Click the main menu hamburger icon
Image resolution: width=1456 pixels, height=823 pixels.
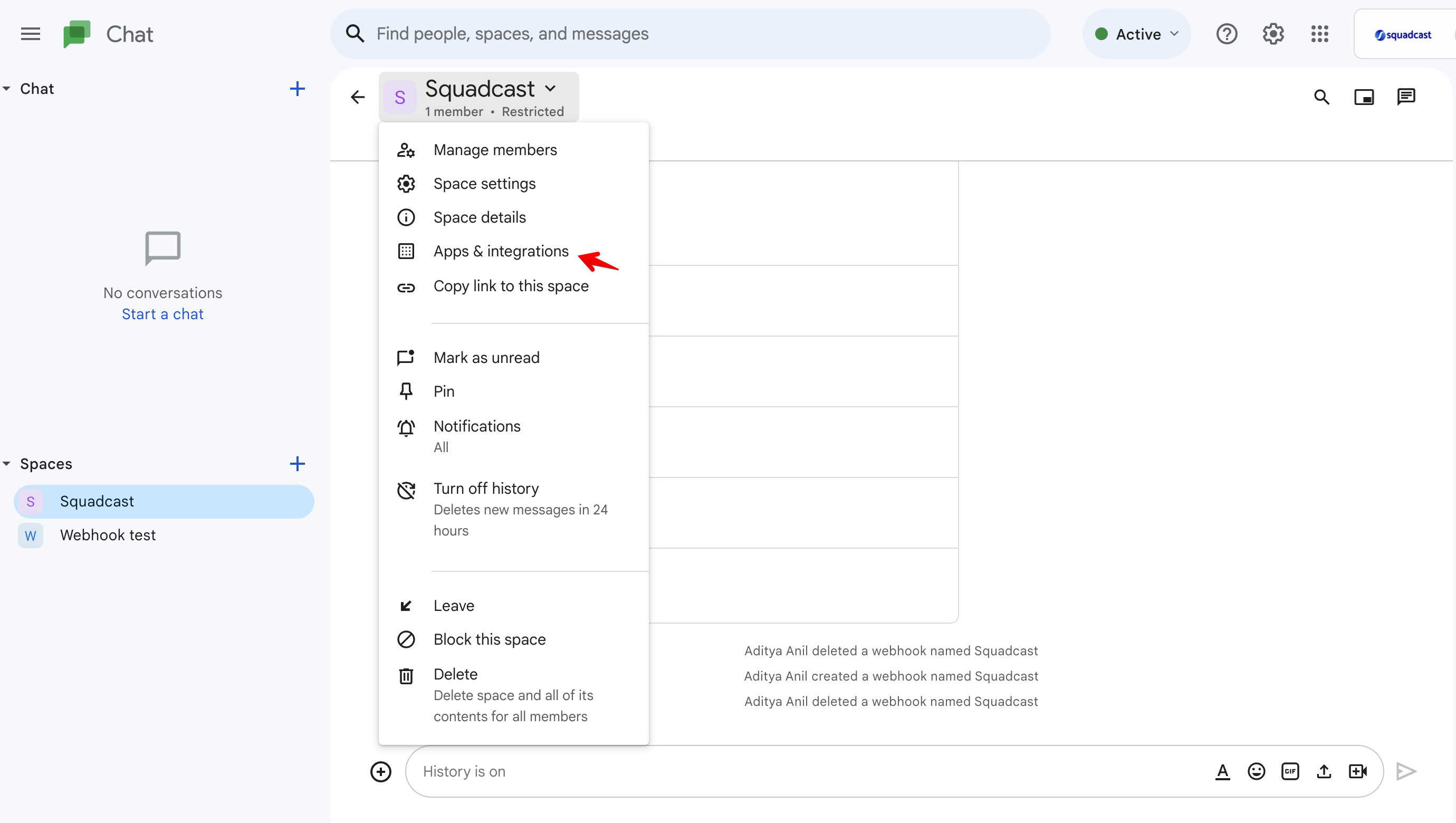31,34
